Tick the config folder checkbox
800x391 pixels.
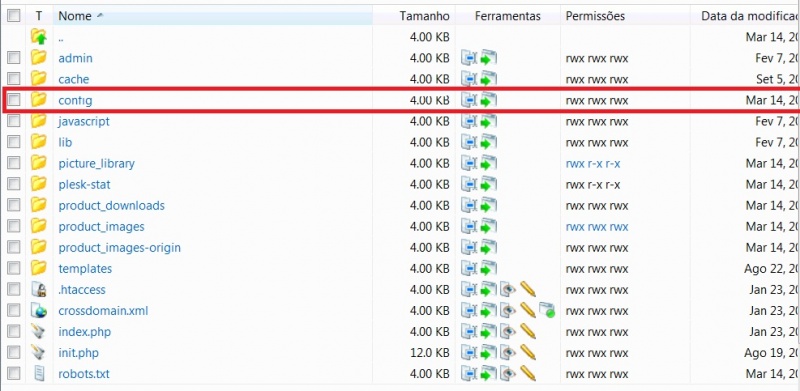pyautogui.click(x=14, y=100)
